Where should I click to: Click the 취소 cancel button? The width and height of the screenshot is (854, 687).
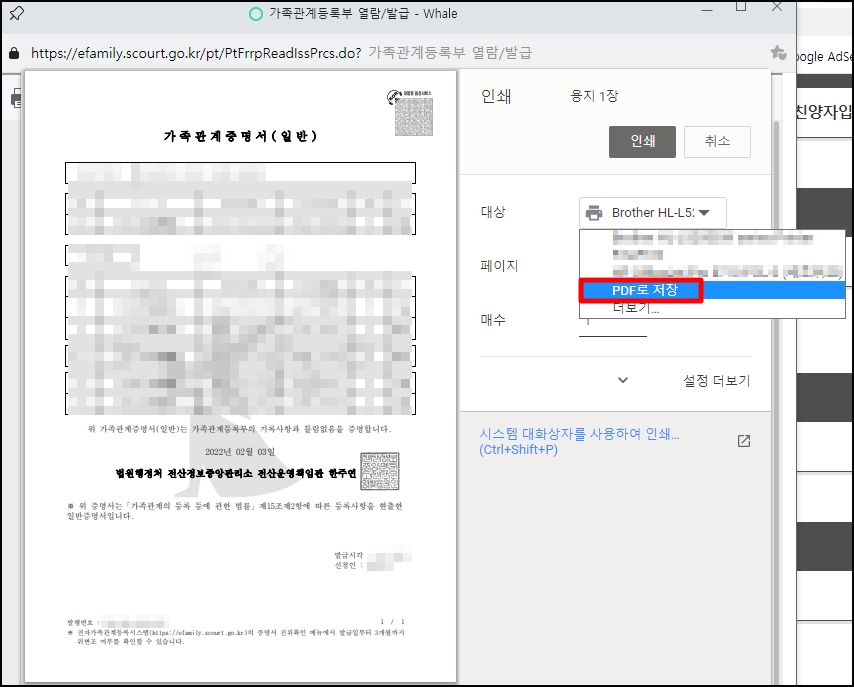(x=717, y=141)
